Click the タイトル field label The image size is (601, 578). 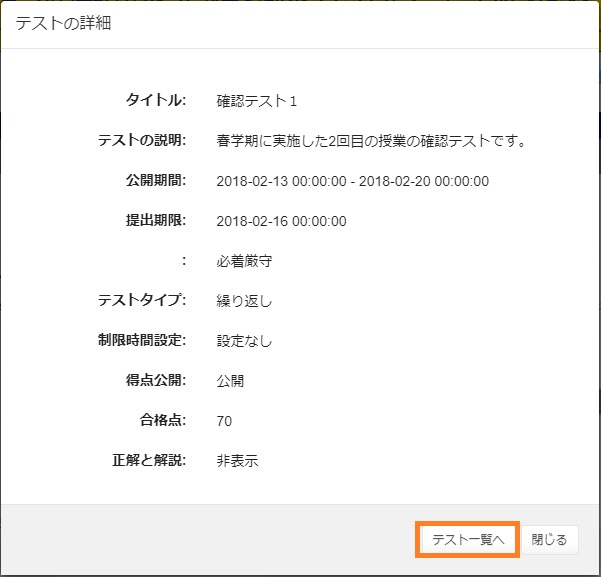(x=155, y=100)
